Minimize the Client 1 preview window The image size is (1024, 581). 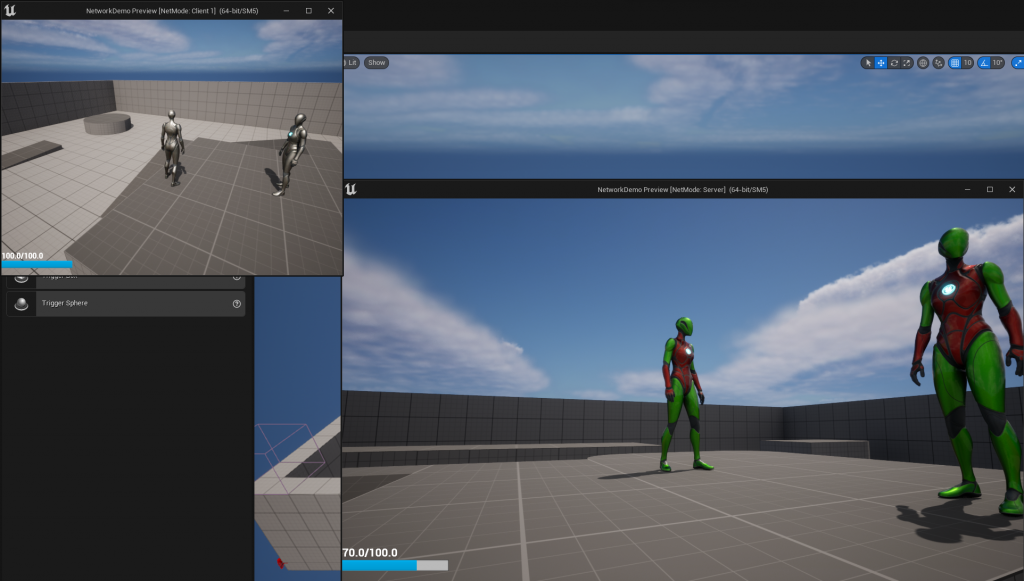286,10
